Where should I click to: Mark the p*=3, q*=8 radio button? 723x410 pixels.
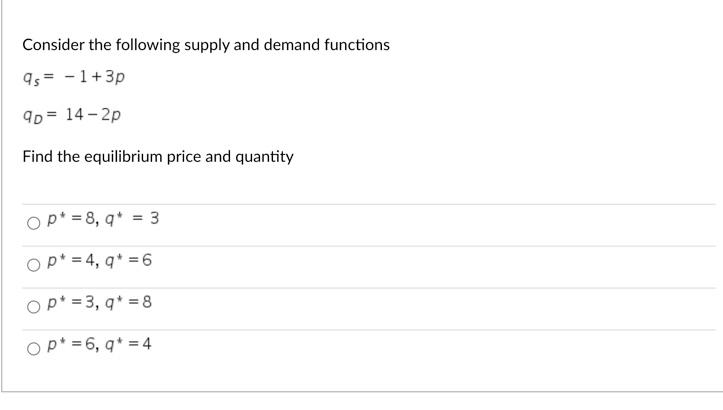(33, 307)
